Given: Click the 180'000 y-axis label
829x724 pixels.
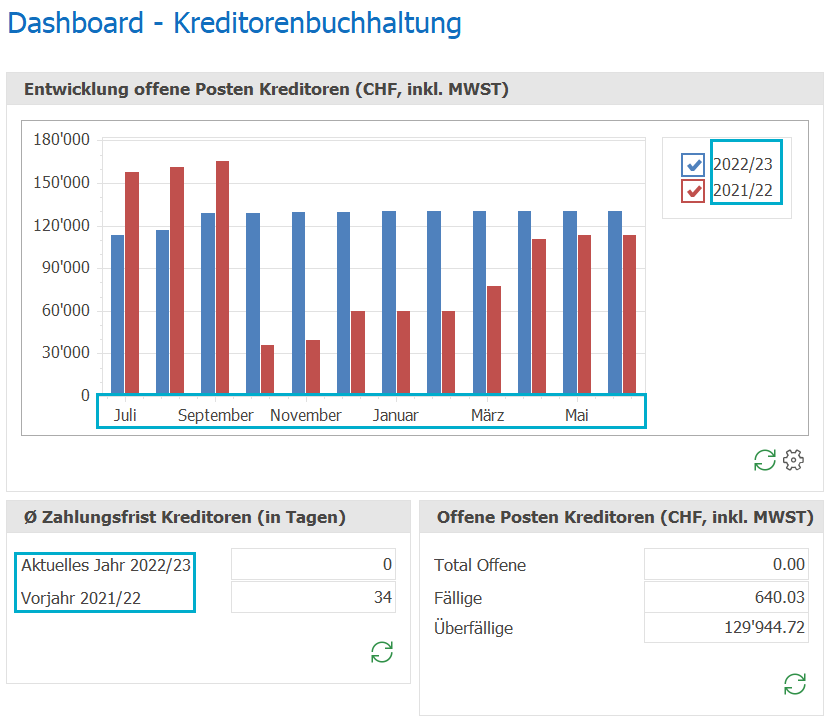Looking at the screenshot, I should [x=61, y=140].
